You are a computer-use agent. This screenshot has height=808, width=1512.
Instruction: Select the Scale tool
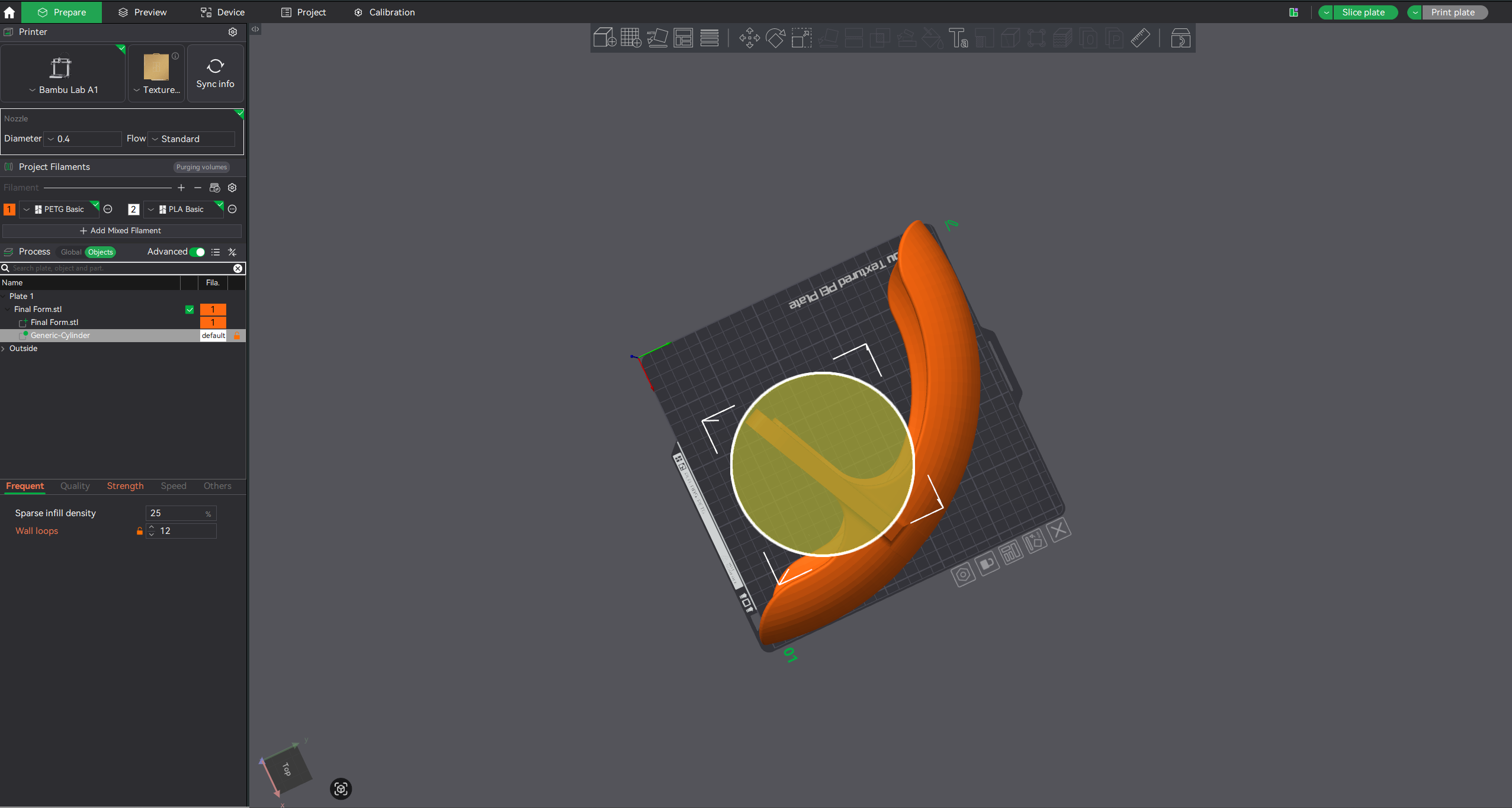coord(801,38)
